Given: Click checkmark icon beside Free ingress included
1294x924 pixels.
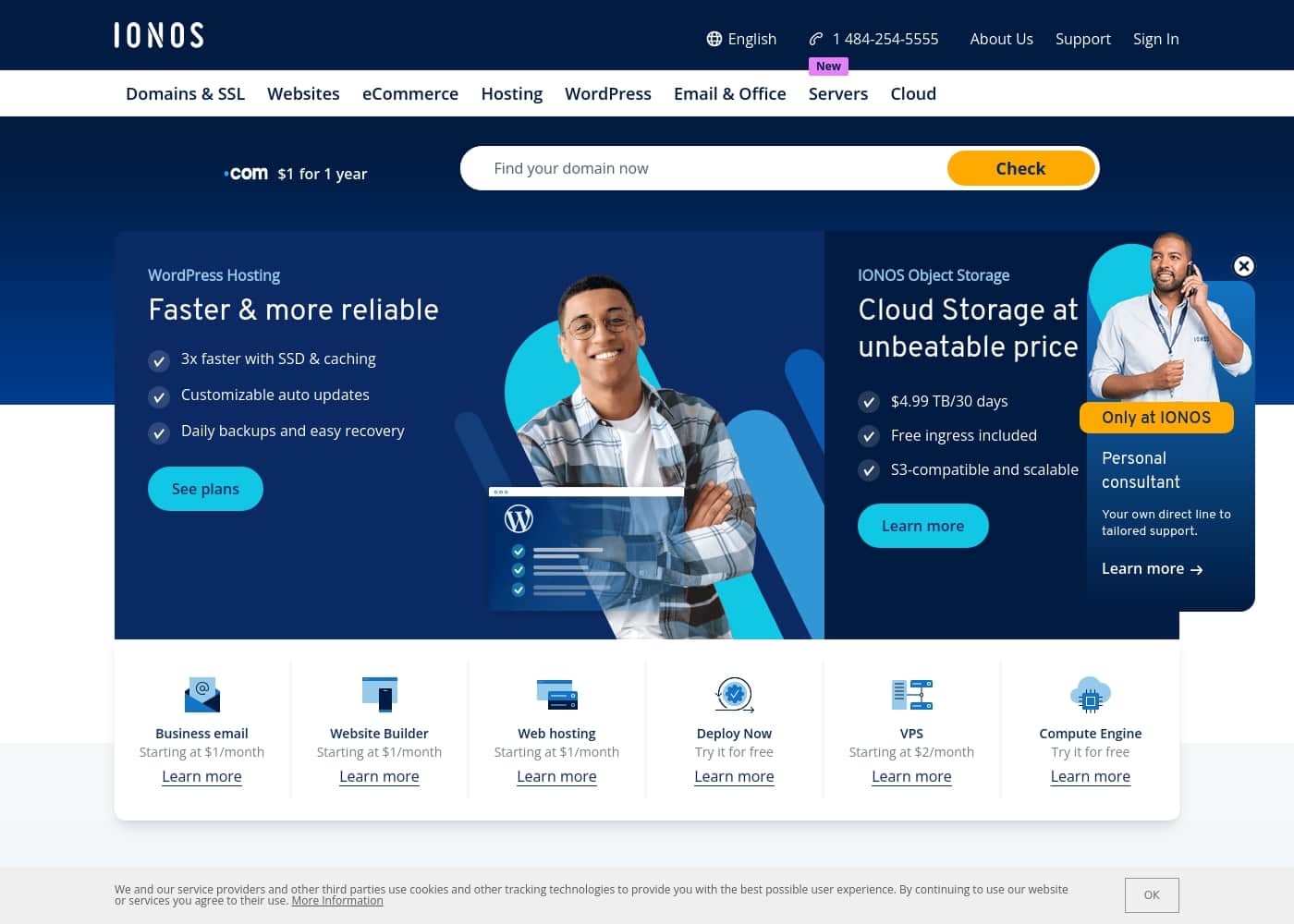Looking at the screenshot, I should tap(869, 436).
